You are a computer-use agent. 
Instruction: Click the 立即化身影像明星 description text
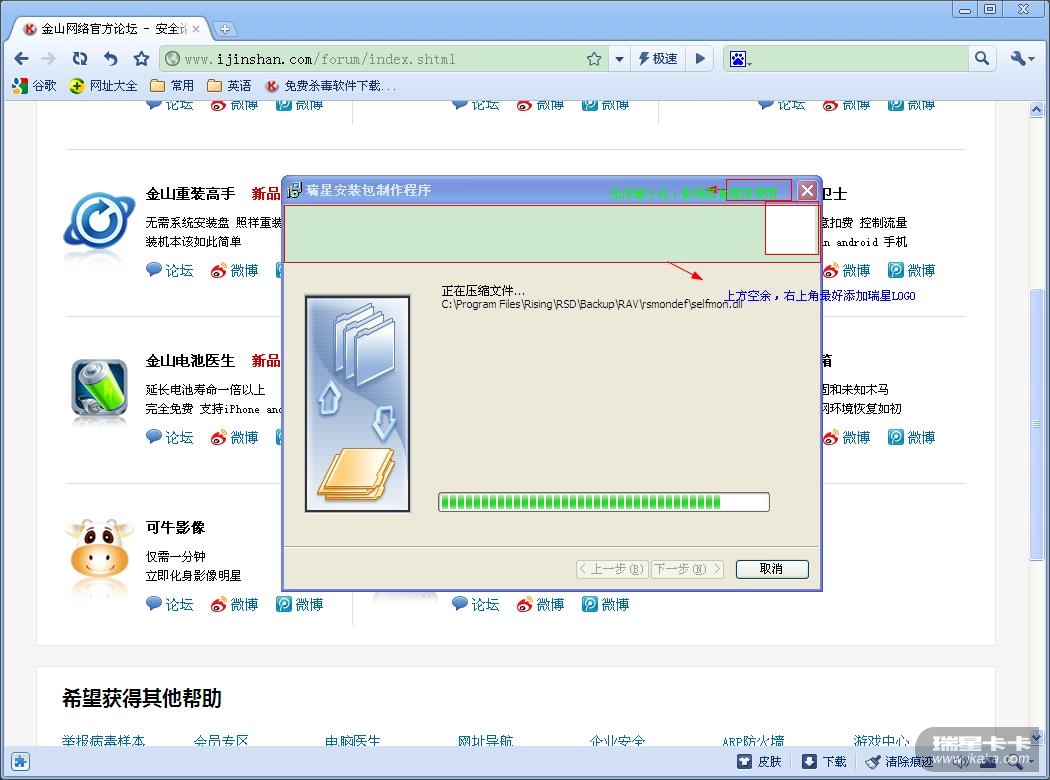click(x=194, y=575)
